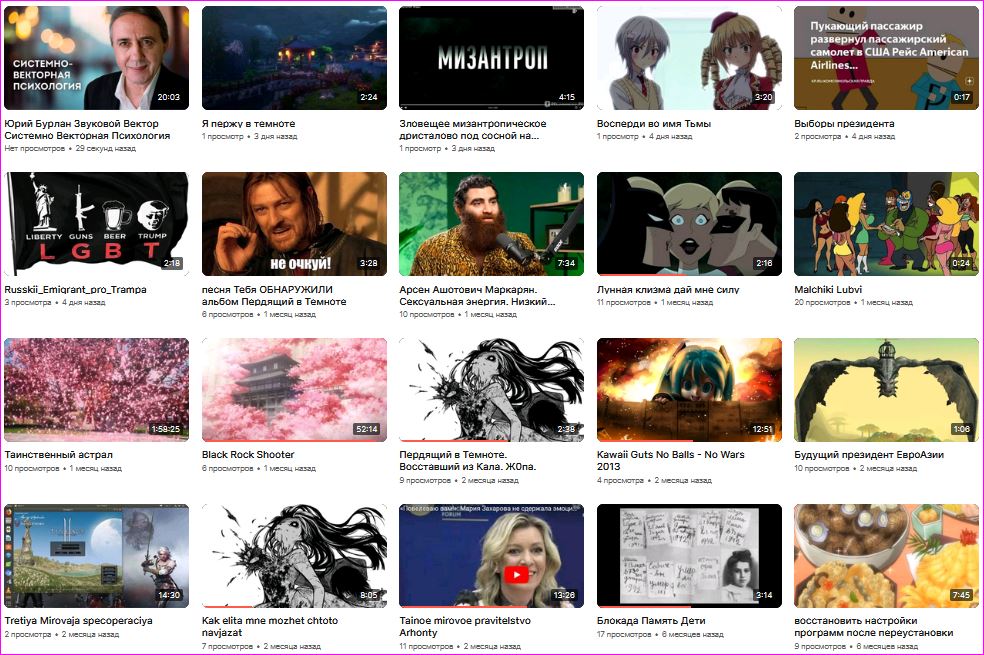Open the 'Kawaii Guts No Balls' thumbnail

click(x=689, y=390)
